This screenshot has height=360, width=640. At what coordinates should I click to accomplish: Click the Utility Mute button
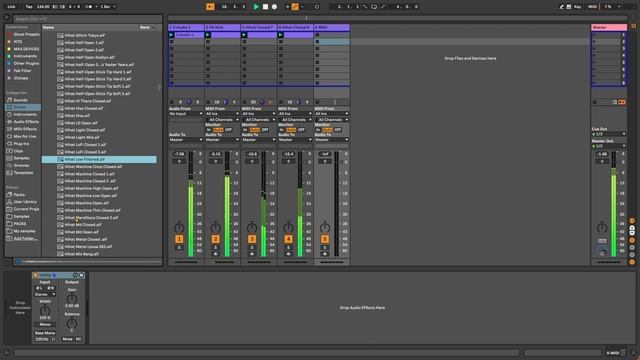(x=67, y=339)
